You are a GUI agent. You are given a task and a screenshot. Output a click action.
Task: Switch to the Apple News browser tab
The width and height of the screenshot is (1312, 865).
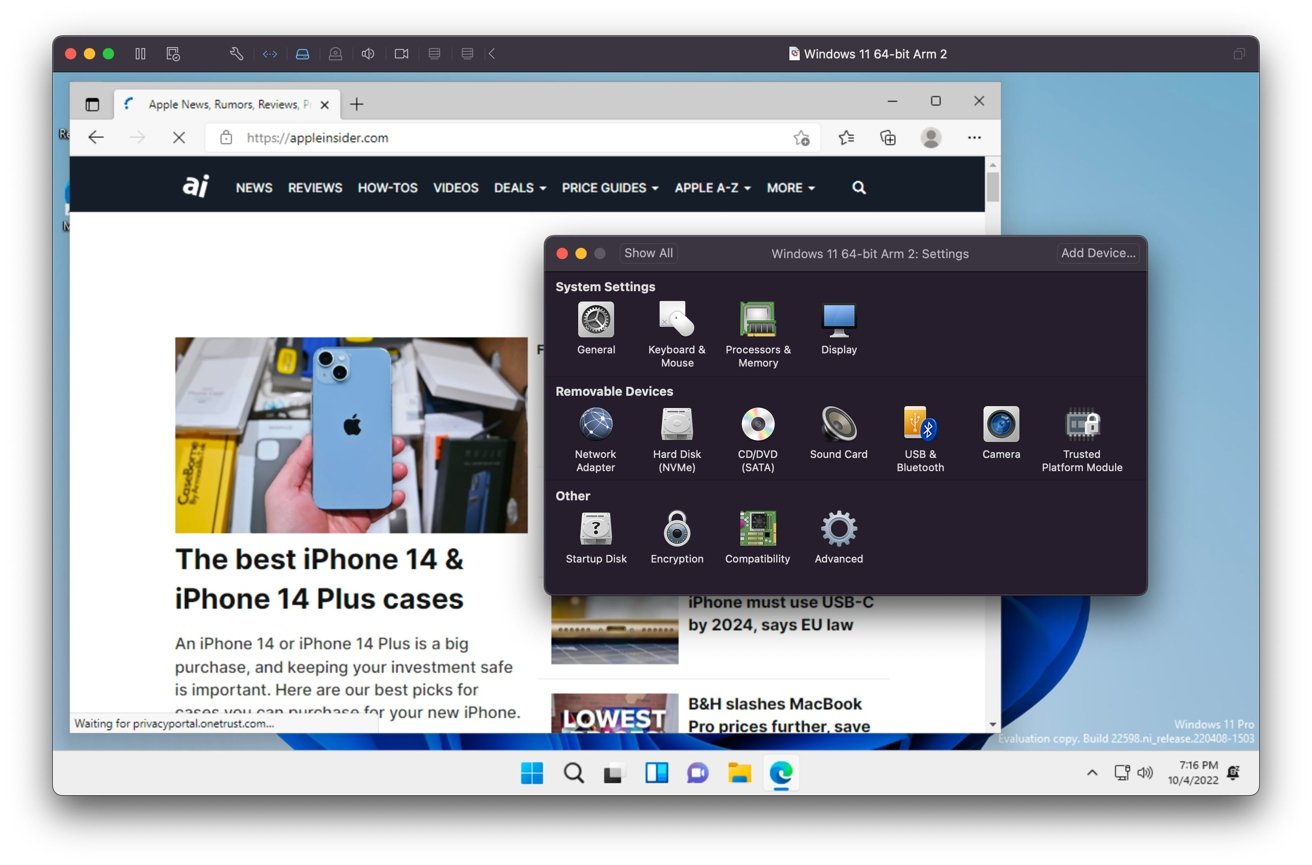point(228,104)
